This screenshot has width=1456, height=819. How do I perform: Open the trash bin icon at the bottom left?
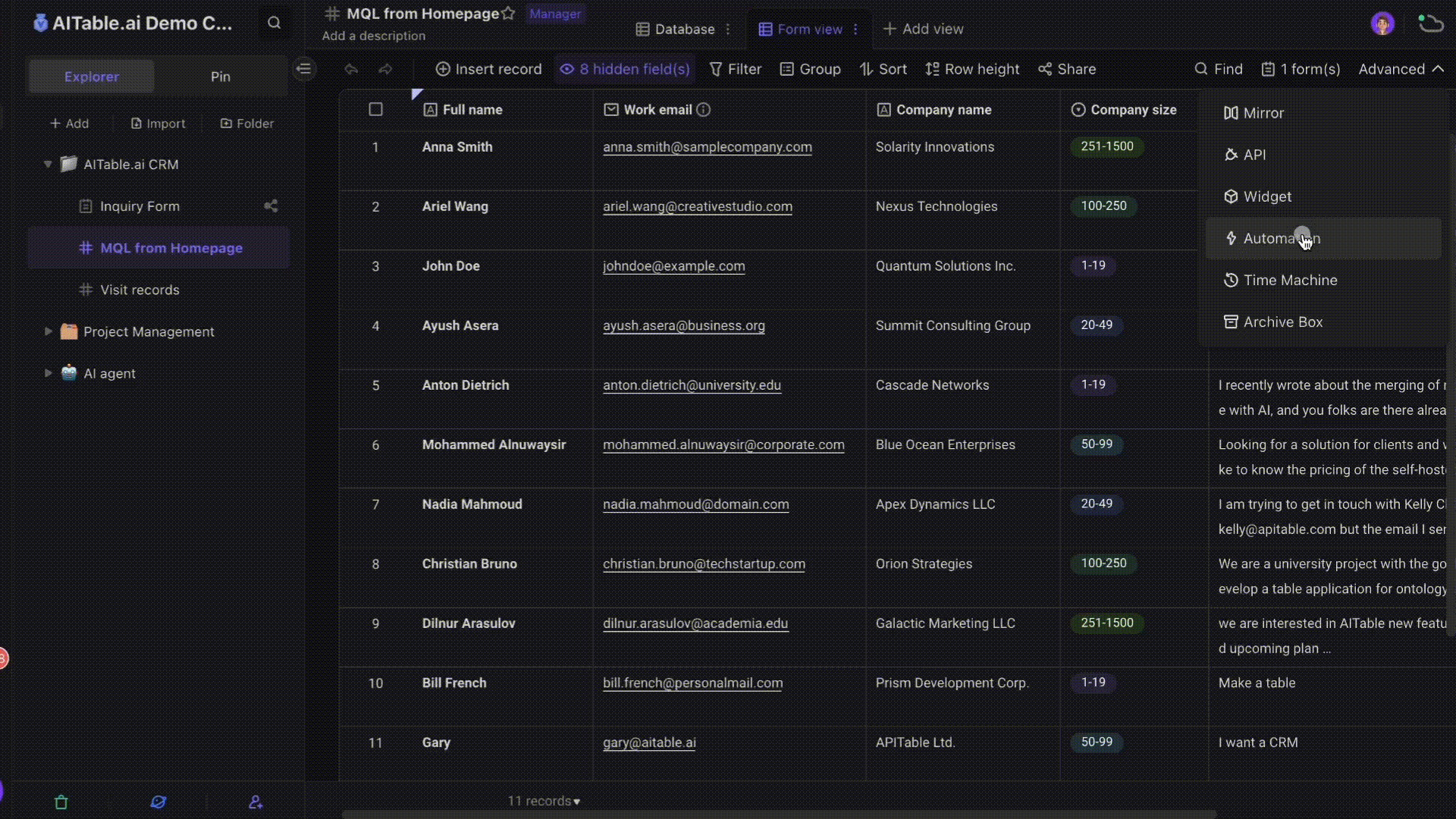(x=61, y=802)
